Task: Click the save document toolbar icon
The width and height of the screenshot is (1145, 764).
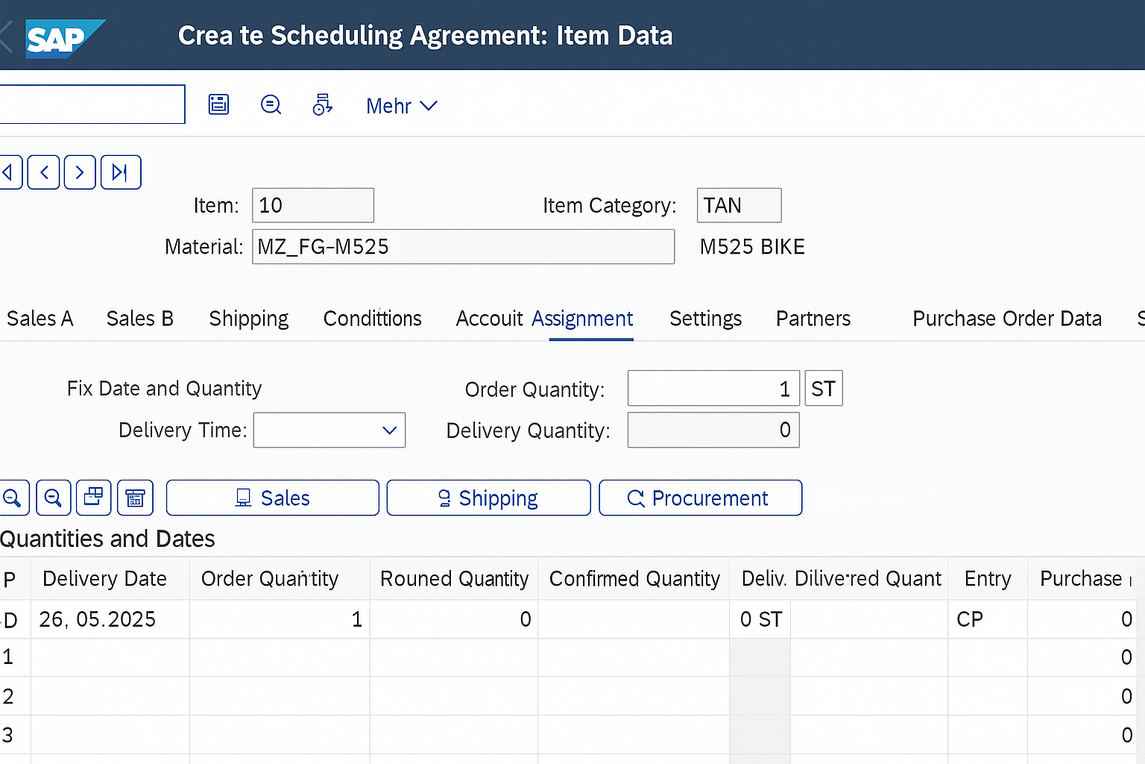Action: click(x=218, y=104)
